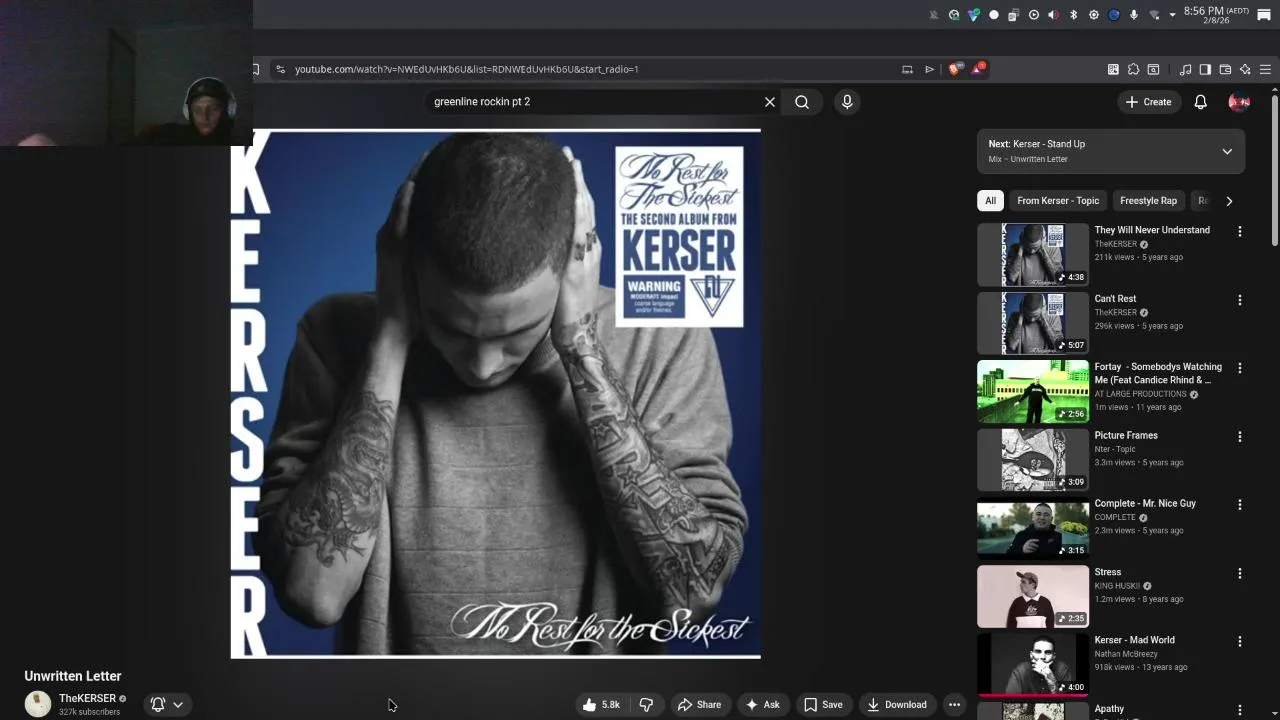Viewport: 1280px width, 720px height.
Task: Select the 'Freestyle Rap' chip
Action: click(1148, 201)
